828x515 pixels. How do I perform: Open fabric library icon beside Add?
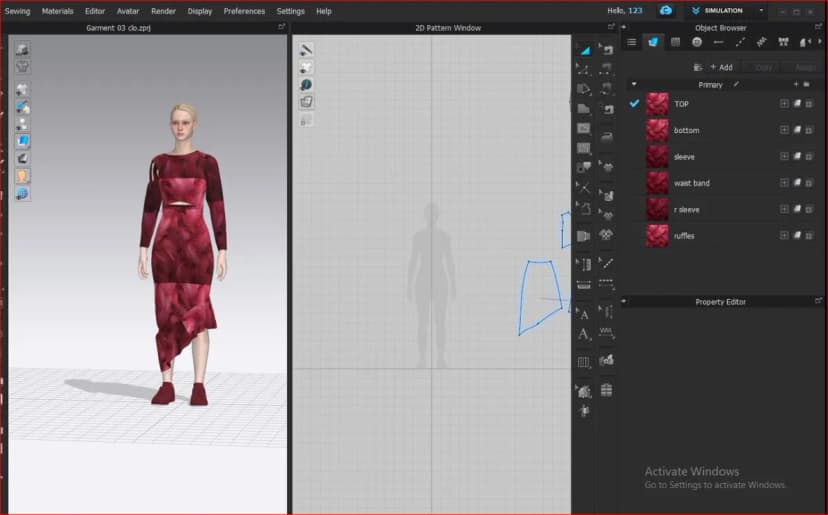pyautogui.click(x=698, y=67)
